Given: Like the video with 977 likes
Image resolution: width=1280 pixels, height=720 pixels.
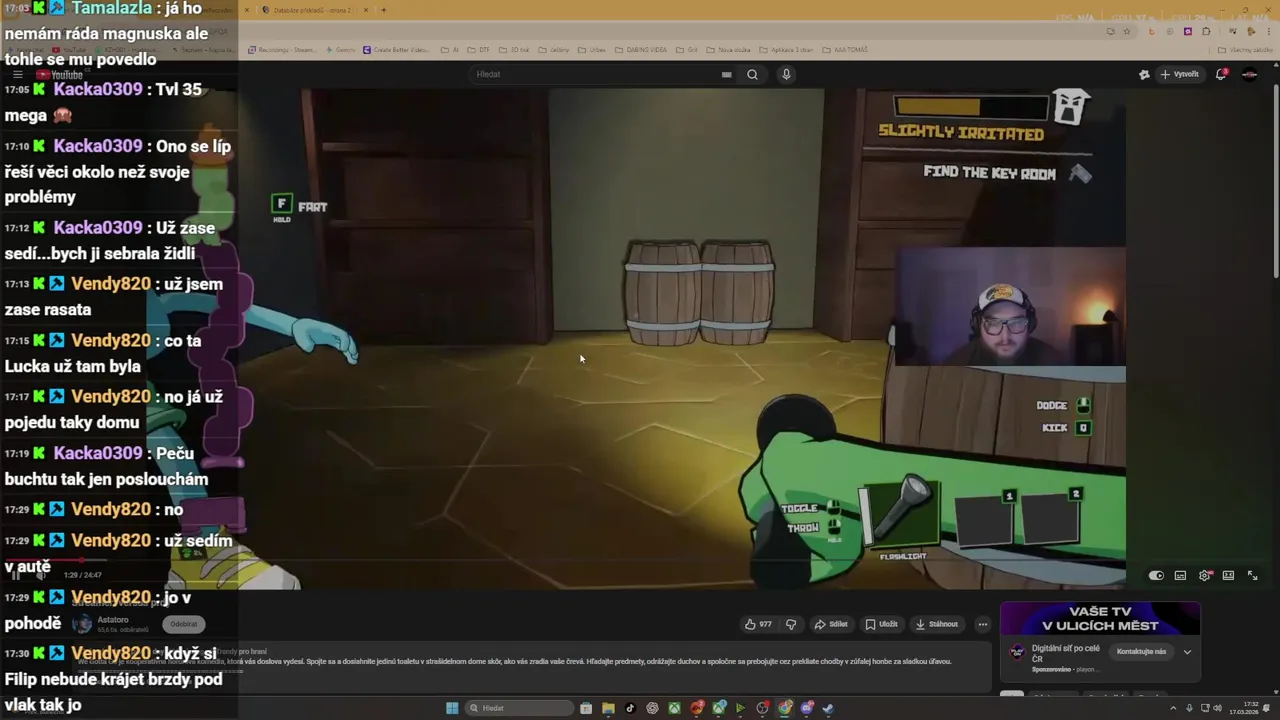Looking at the screenshot, I should (758, 624).
